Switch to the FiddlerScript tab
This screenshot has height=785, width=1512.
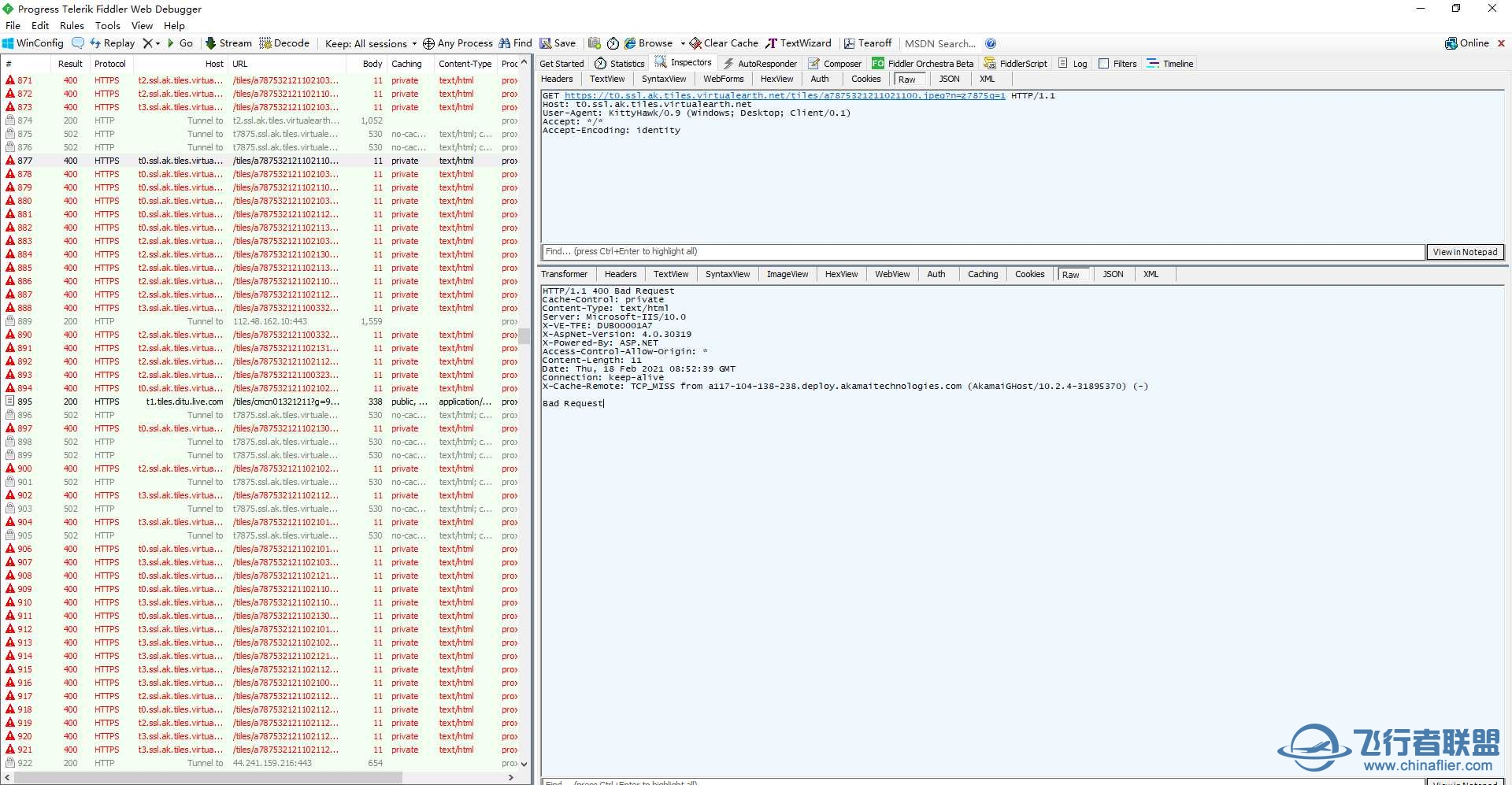[1016, 64]
